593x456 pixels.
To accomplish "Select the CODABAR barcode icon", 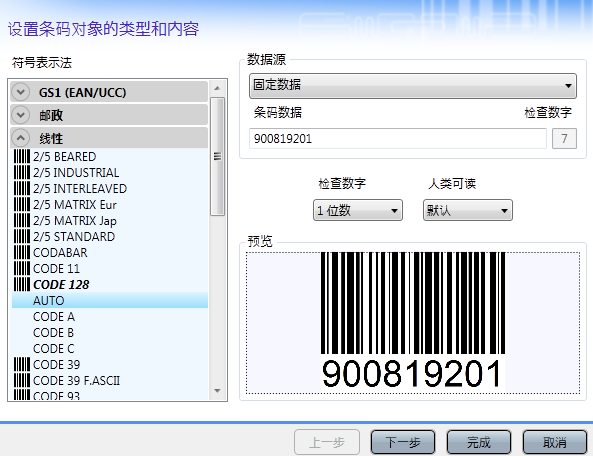I will tap(22, 252).
